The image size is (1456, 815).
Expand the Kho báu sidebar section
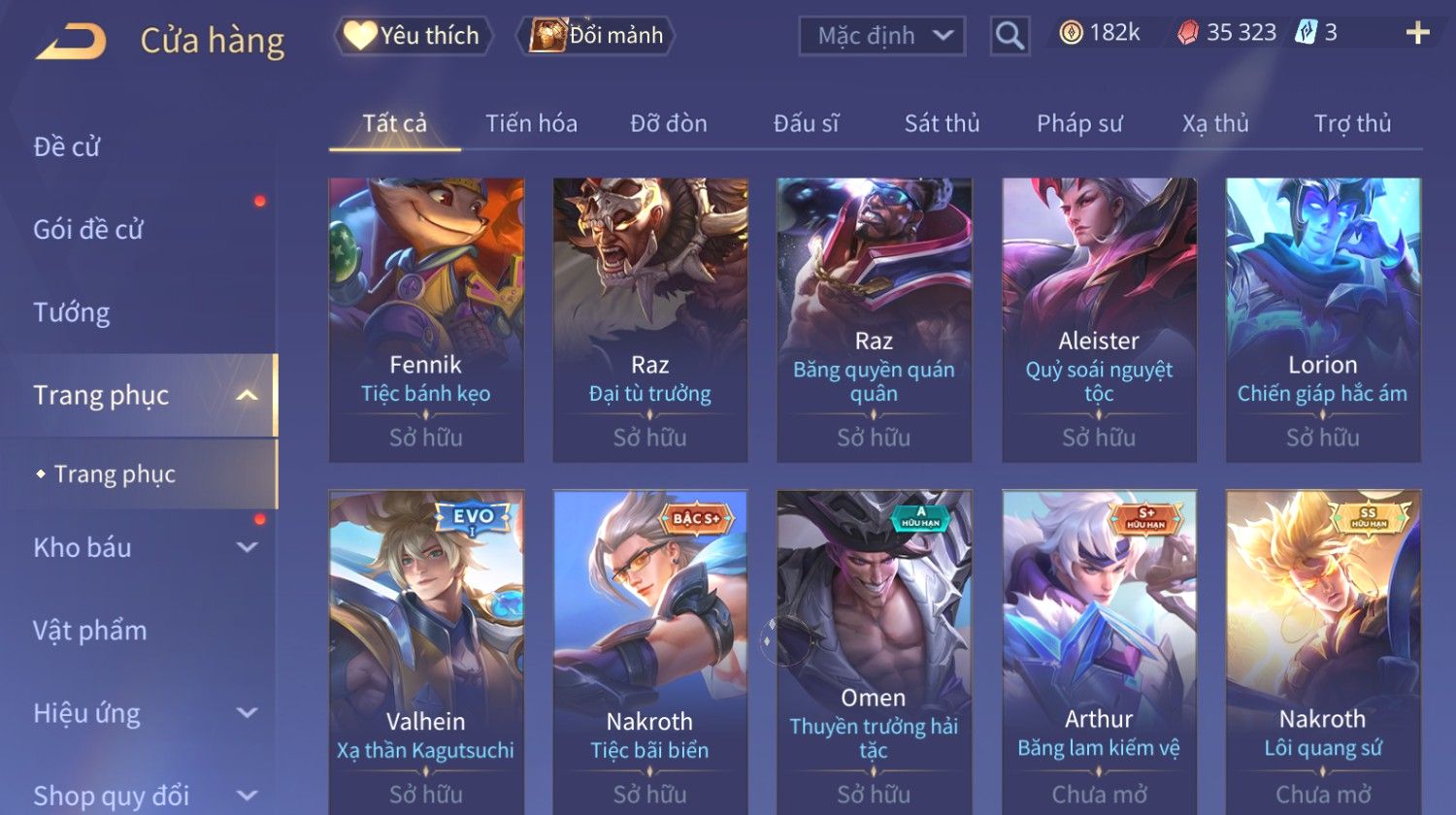coord(248,547)
